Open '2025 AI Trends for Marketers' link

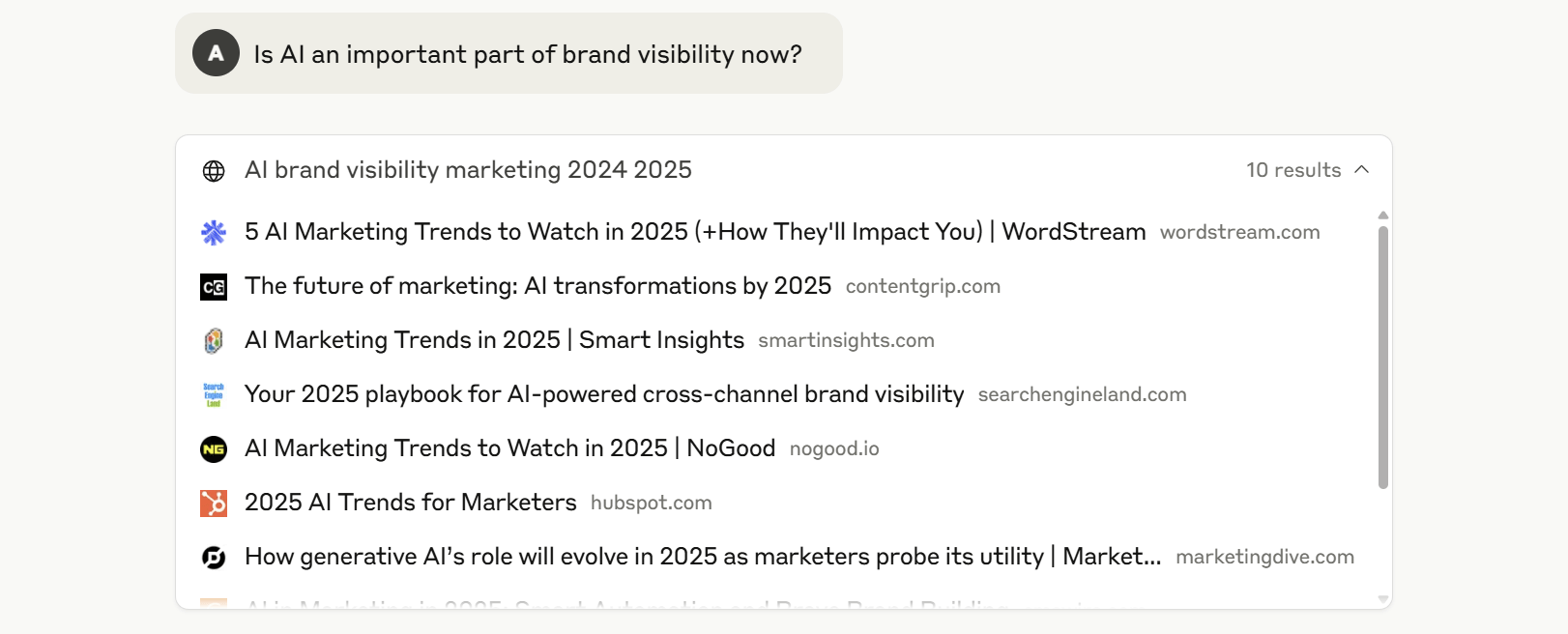pos(410,503)
